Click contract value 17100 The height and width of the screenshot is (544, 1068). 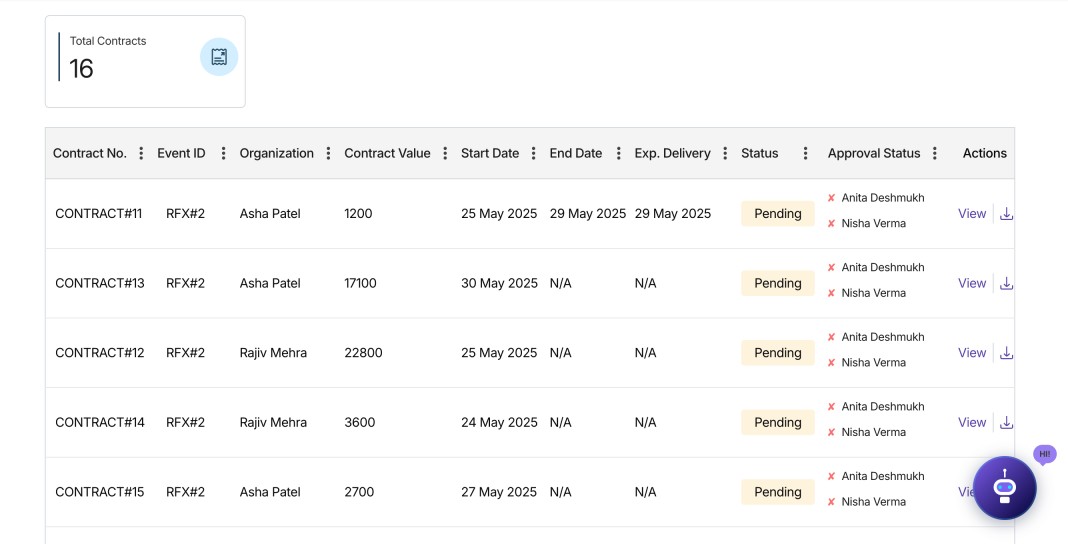tap(360, 283)
